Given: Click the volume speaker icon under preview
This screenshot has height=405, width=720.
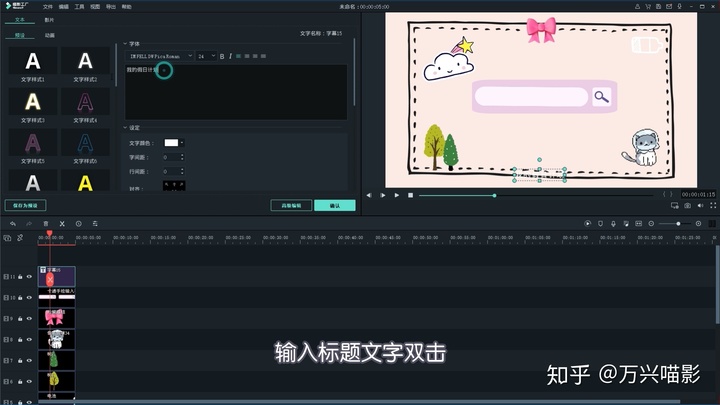Looking at the screenshot, I should coord(700,206).
